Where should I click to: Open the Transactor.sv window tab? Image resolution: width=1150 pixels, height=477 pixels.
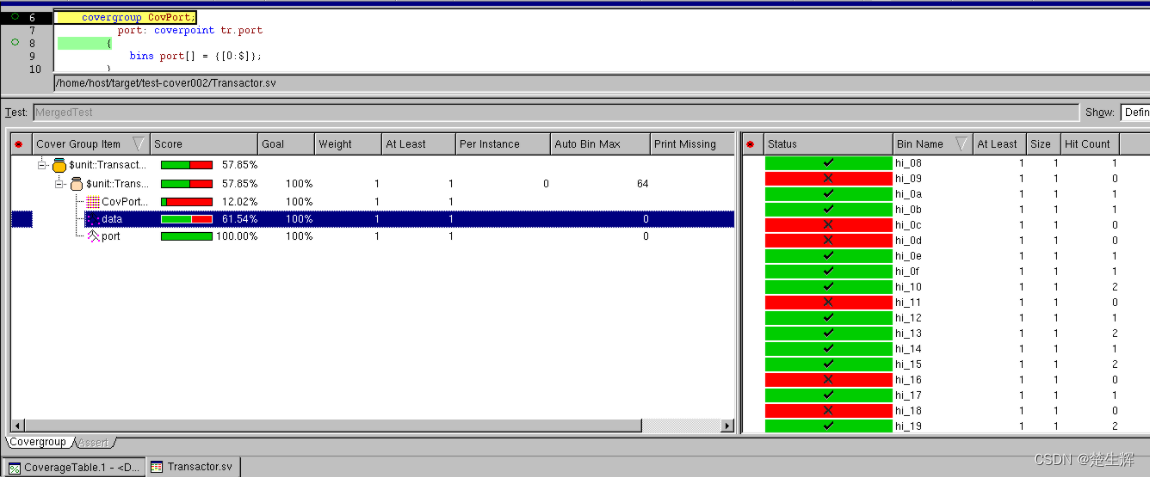(x=194, y=467)
